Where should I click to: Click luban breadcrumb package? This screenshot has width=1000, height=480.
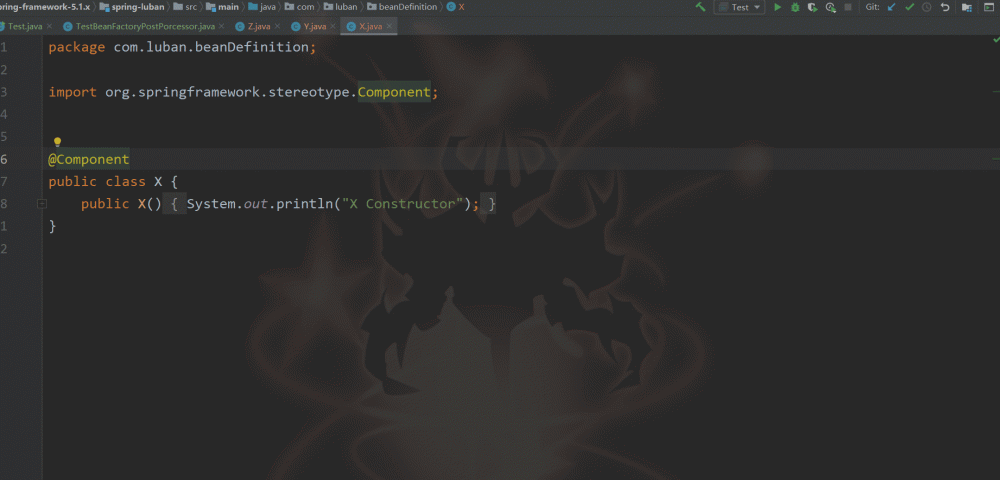coord(341,7)
